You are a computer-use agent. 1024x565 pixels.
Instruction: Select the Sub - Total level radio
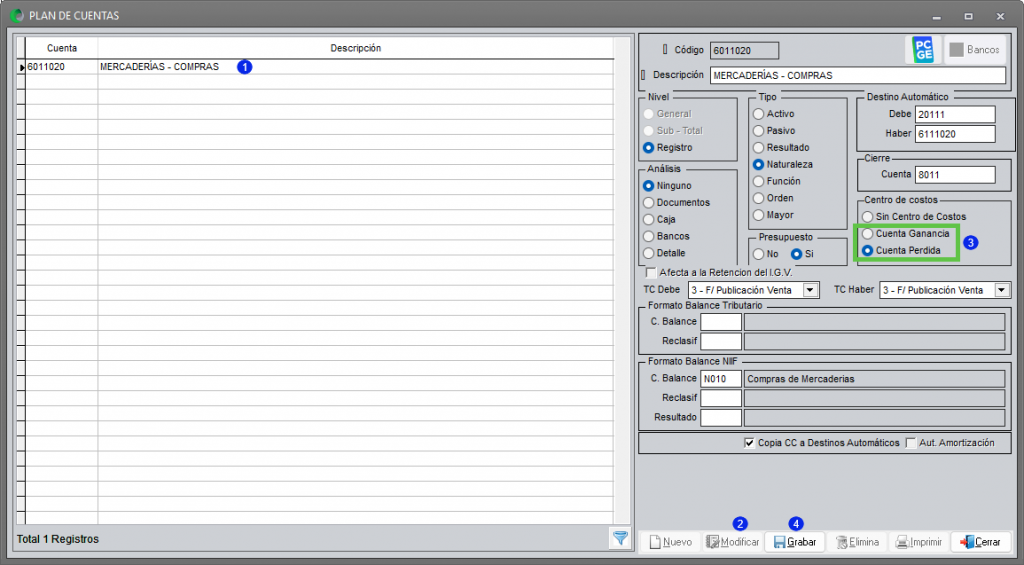(x=648, y=131)
